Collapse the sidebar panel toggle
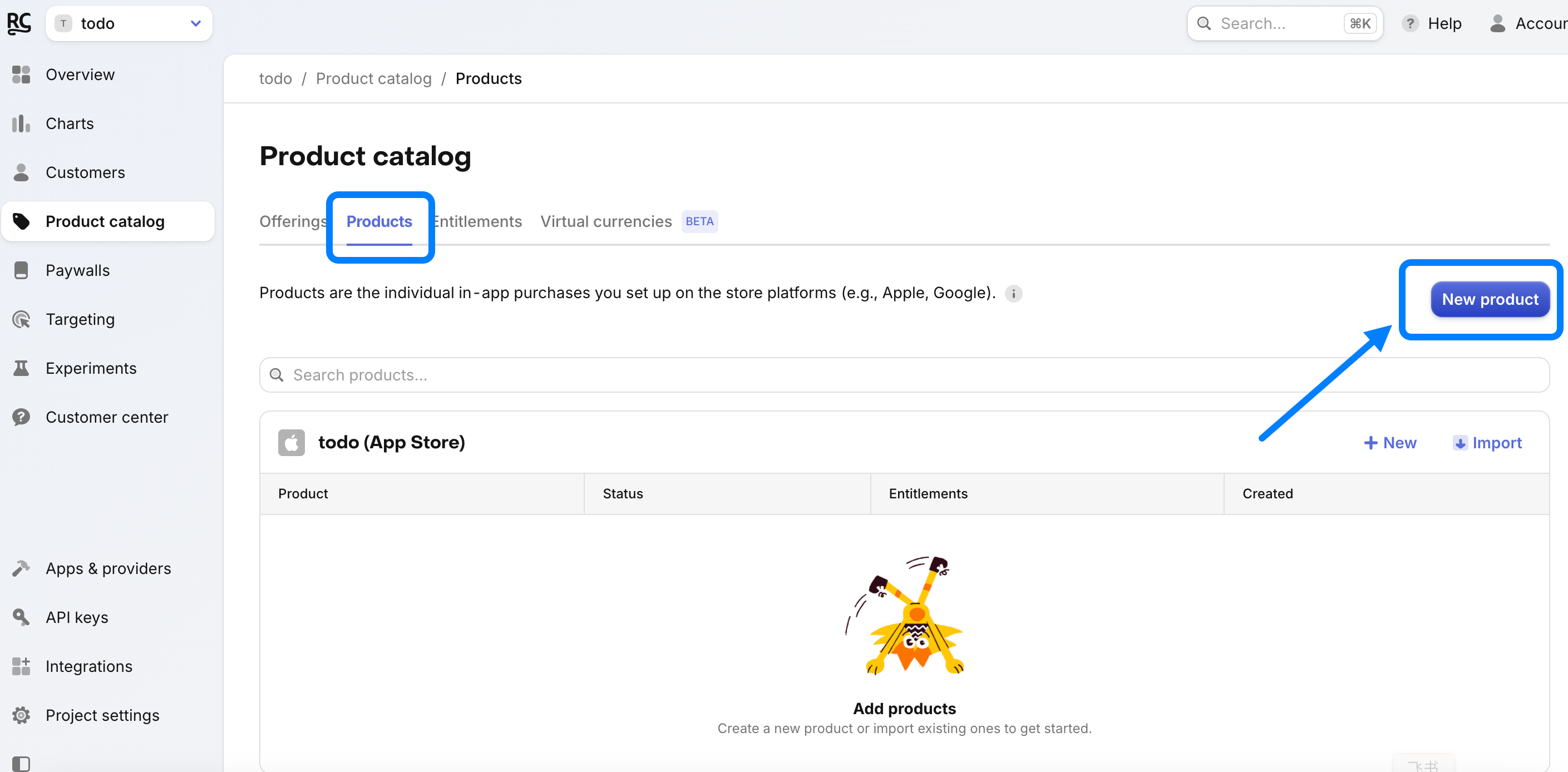The image size is (1568, 772). tap(21, 763)
